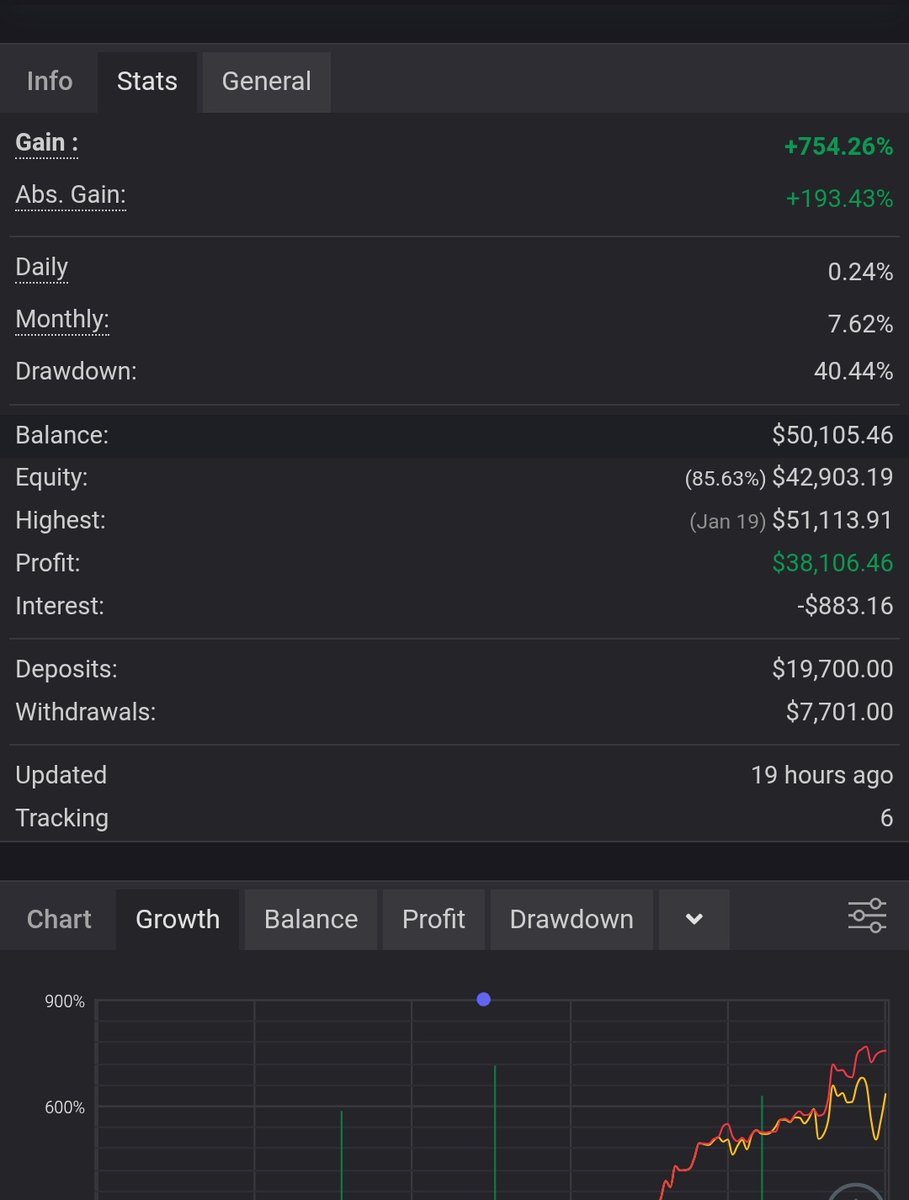
Task: Click the Abs. Gain label
Action: (71, 196)
